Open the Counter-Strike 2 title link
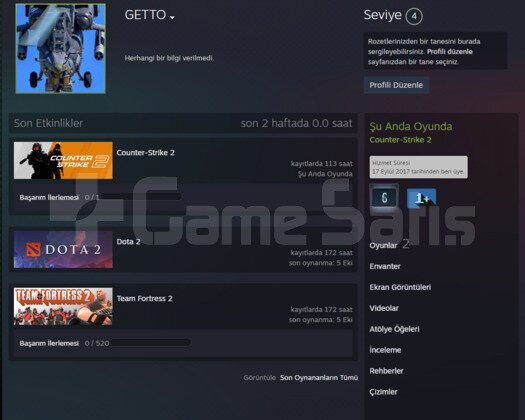 coord(146,153)
